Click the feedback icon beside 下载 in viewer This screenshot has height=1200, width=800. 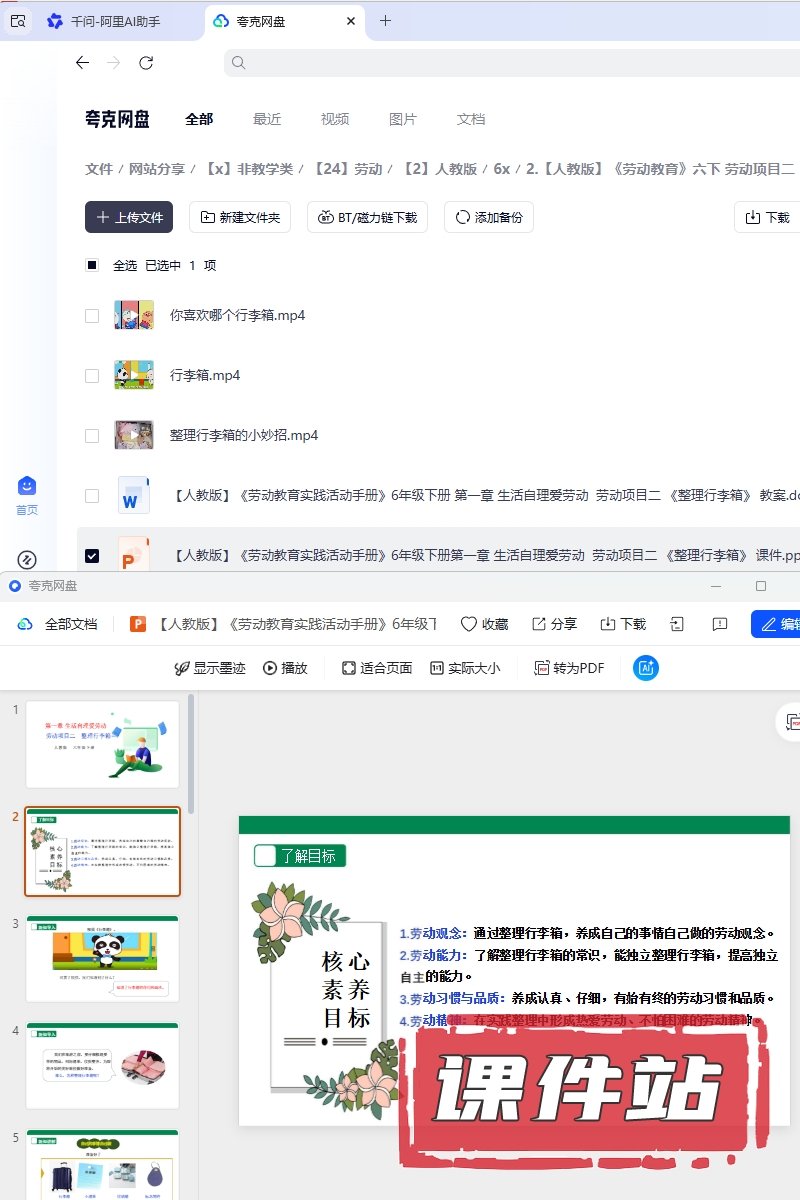(x=719, y=624)
